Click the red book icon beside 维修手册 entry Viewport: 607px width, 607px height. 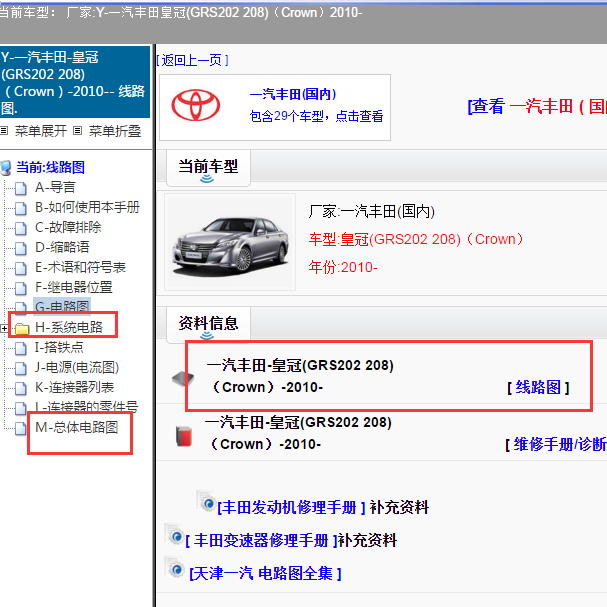pos(184,436)
